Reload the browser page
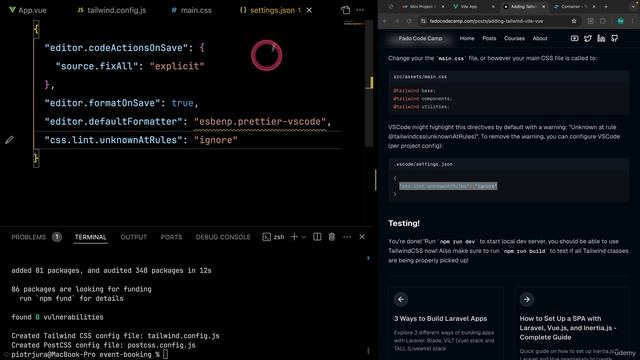Screen dimensions: 640x360 tap(409, 21)
